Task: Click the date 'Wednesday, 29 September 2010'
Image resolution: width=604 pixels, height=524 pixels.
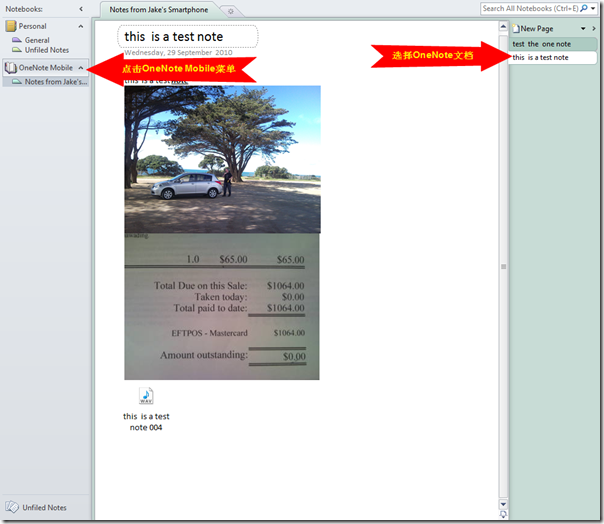Action: tap(178, 52)
